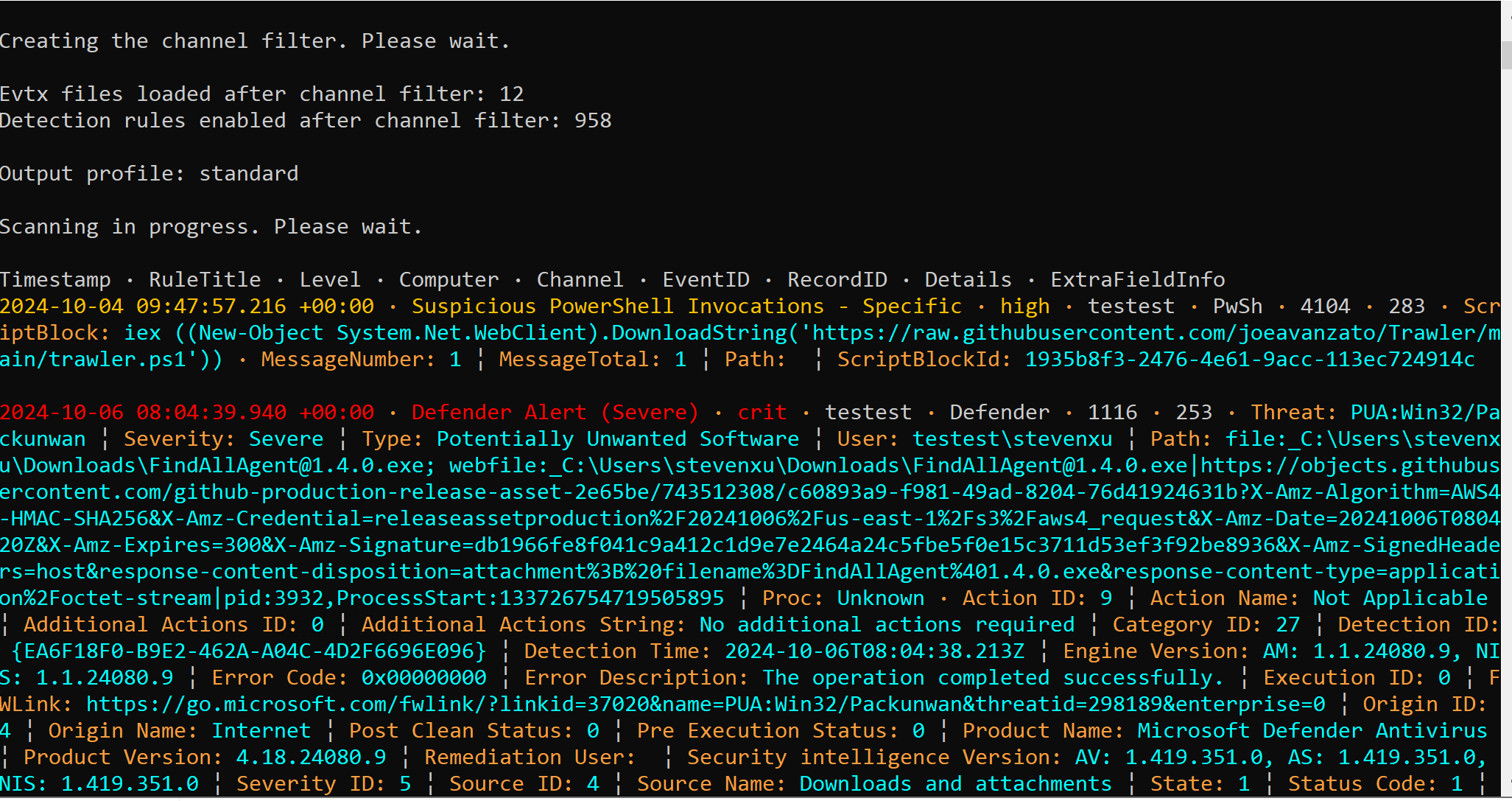This screenshot has height=801, width=1512.
Task: Click event ID '4104'
Action: 1325,307
